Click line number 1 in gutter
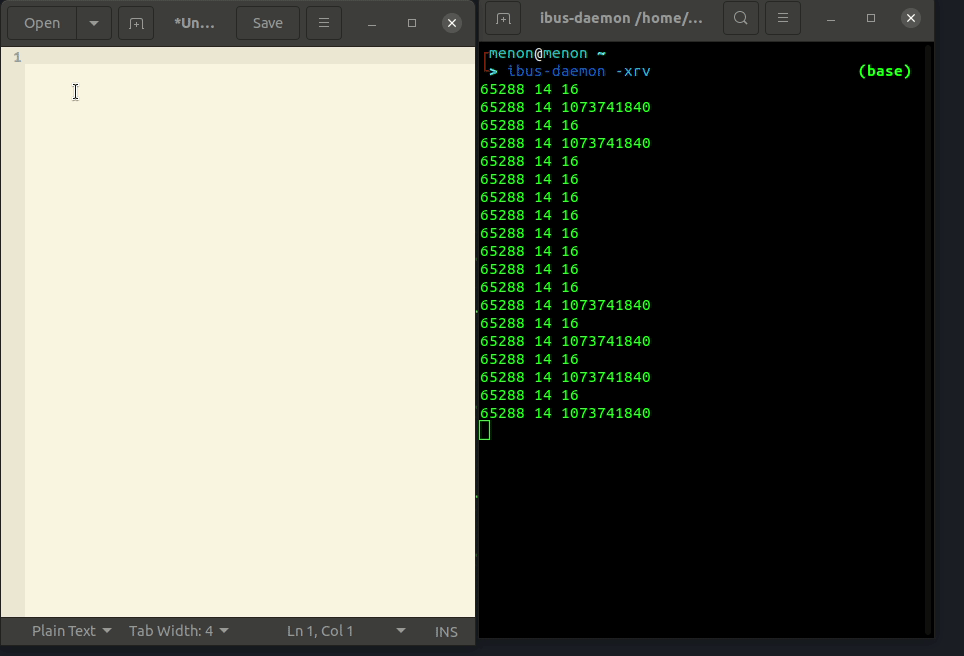 pyautogui.click(x=17, y=57)
